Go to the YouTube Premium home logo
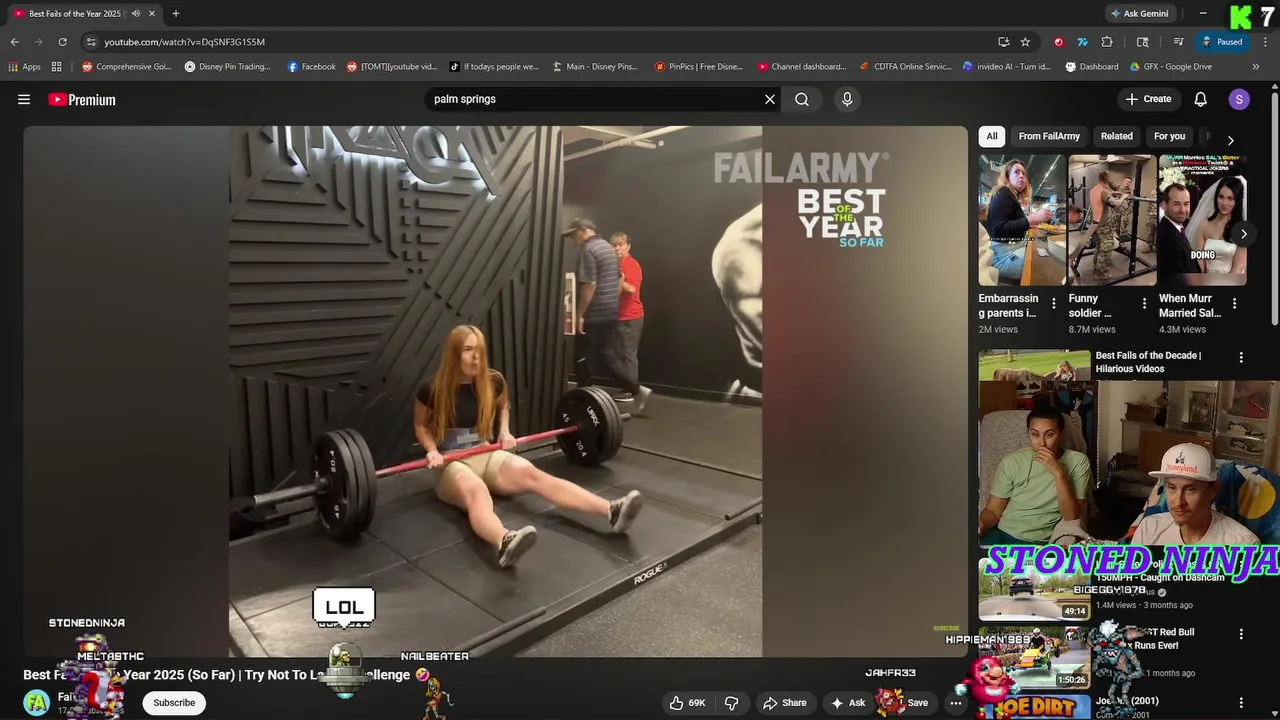The height and width of the screenshot is (720, 1280). (82, 99)
